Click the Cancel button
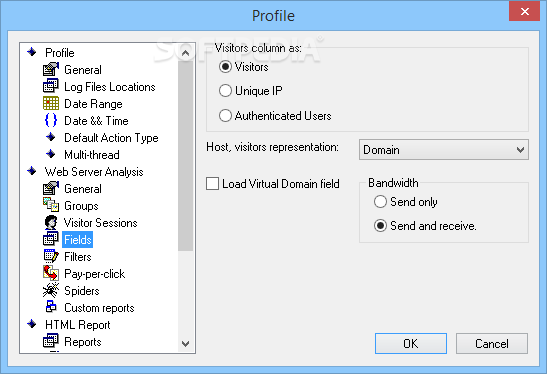Screen dimensions: 547x374 (x=492, y=343)
